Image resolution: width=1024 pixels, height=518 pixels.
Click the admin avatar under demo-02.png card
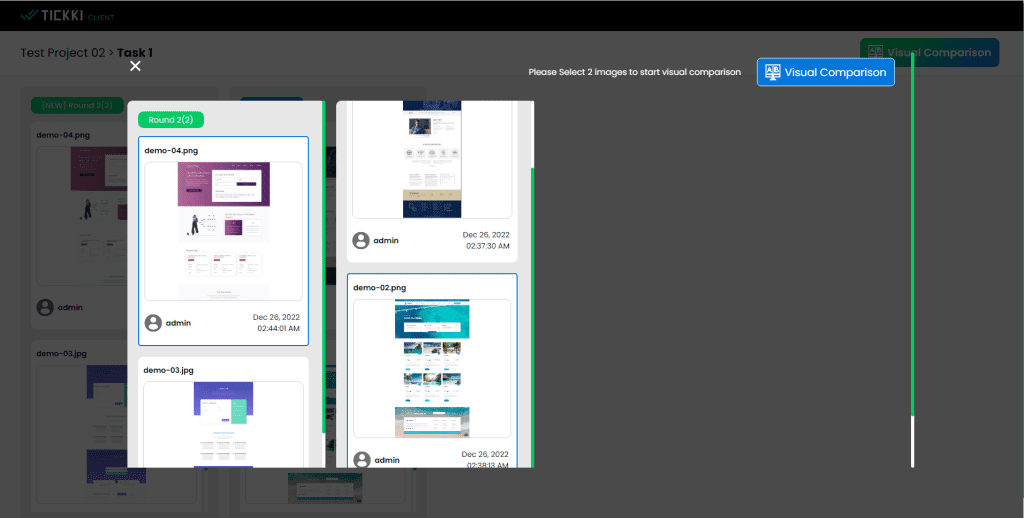(362, 460)
